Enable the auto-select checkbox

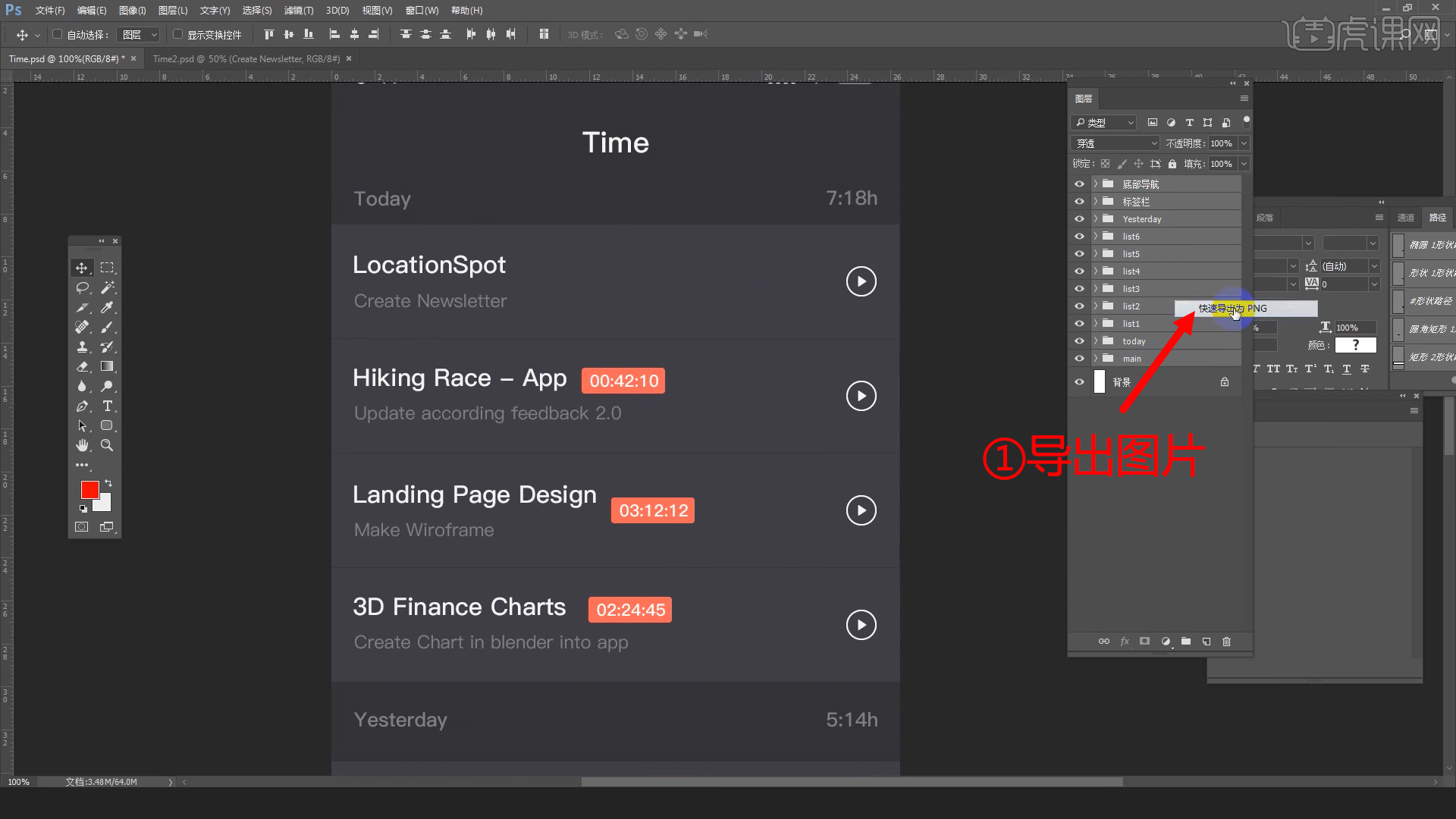pos(57,34)
